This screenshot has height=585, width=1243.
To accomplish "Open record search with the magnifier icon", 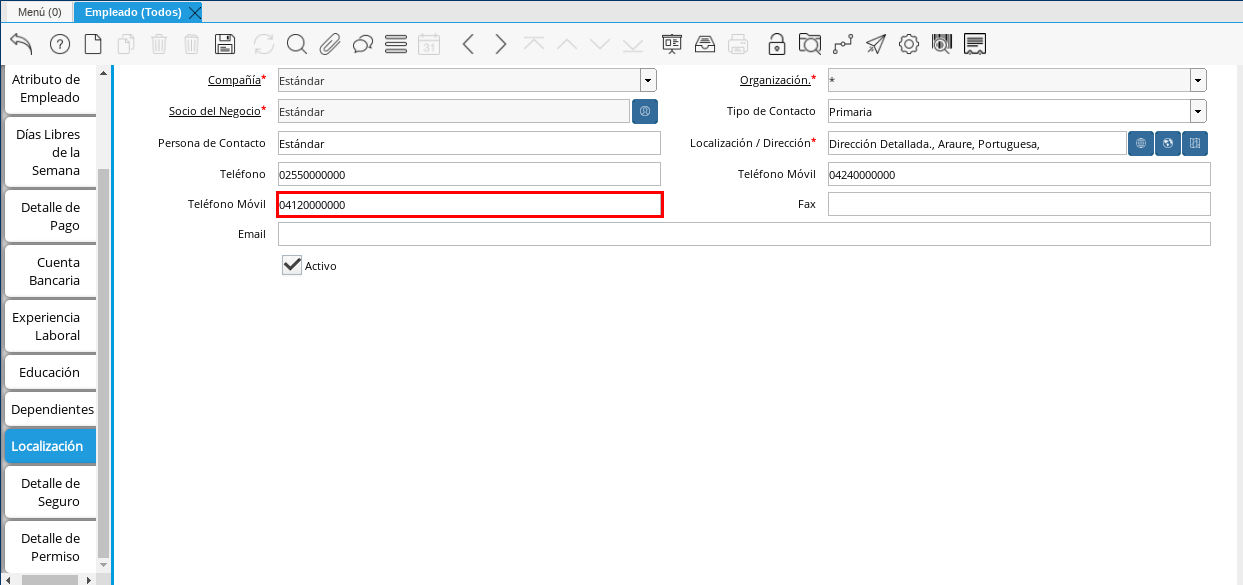I will [297, 44].
